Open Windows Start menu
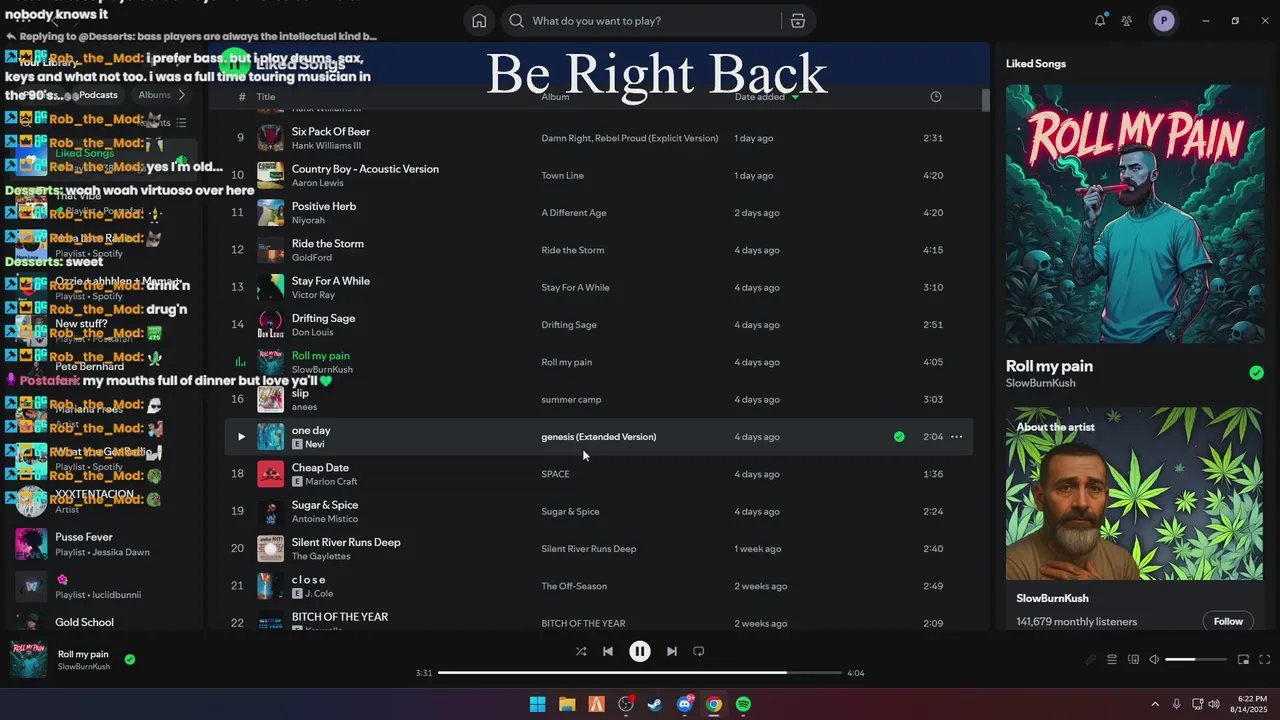The image size is (1280, 720). [537, 704]
